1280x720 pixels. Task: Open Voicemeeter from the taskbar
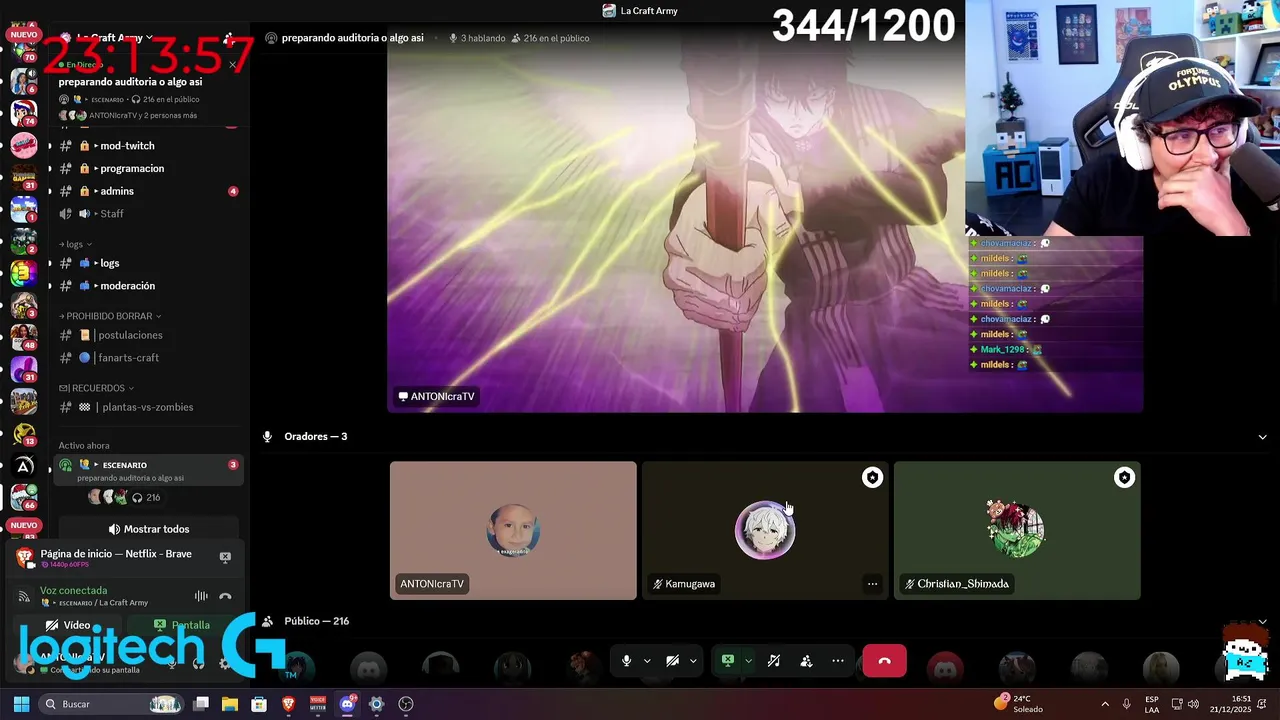pyautogui.click(x=318, y=704)
